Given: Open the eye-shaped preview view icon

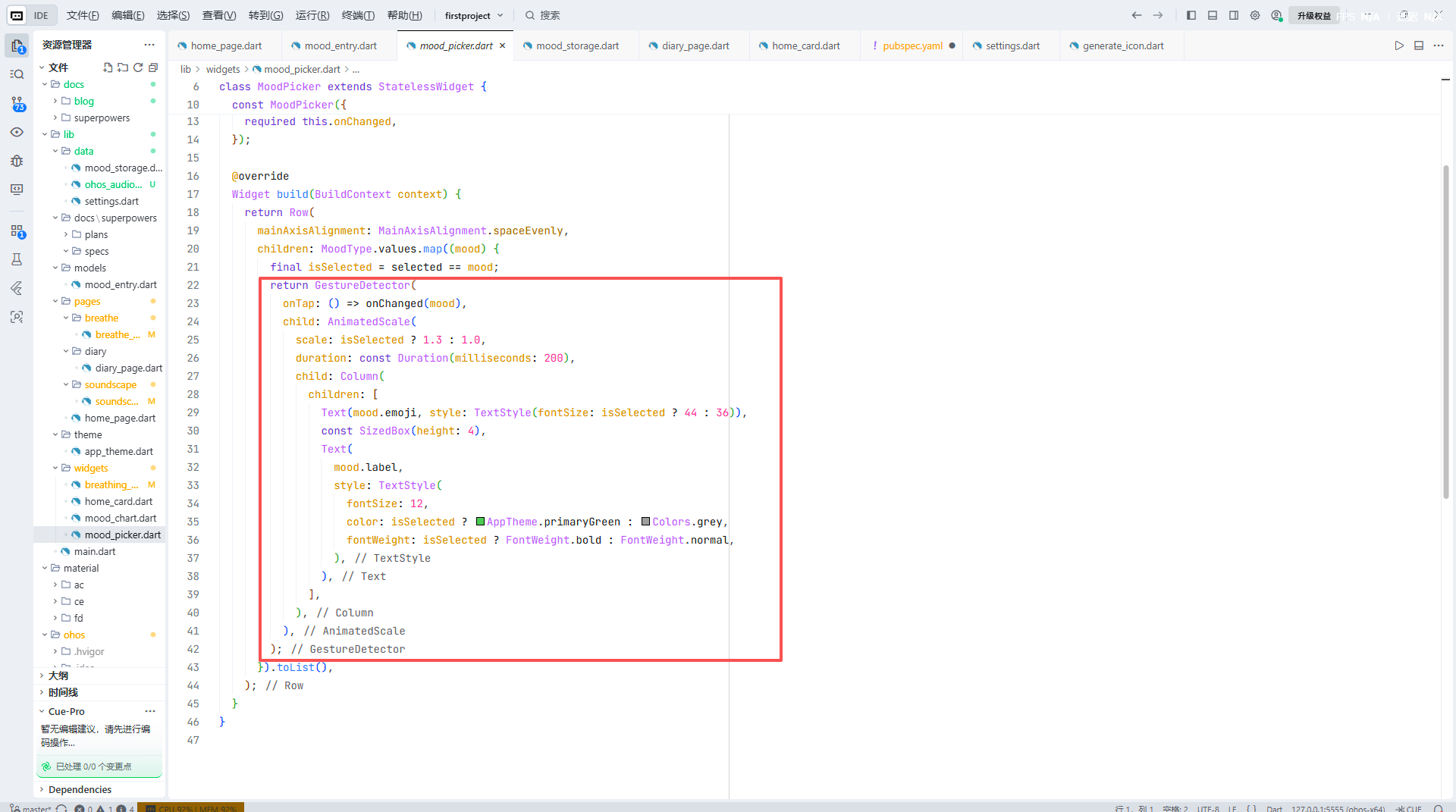Looking at the screenshot, I should tap(17, 132).
